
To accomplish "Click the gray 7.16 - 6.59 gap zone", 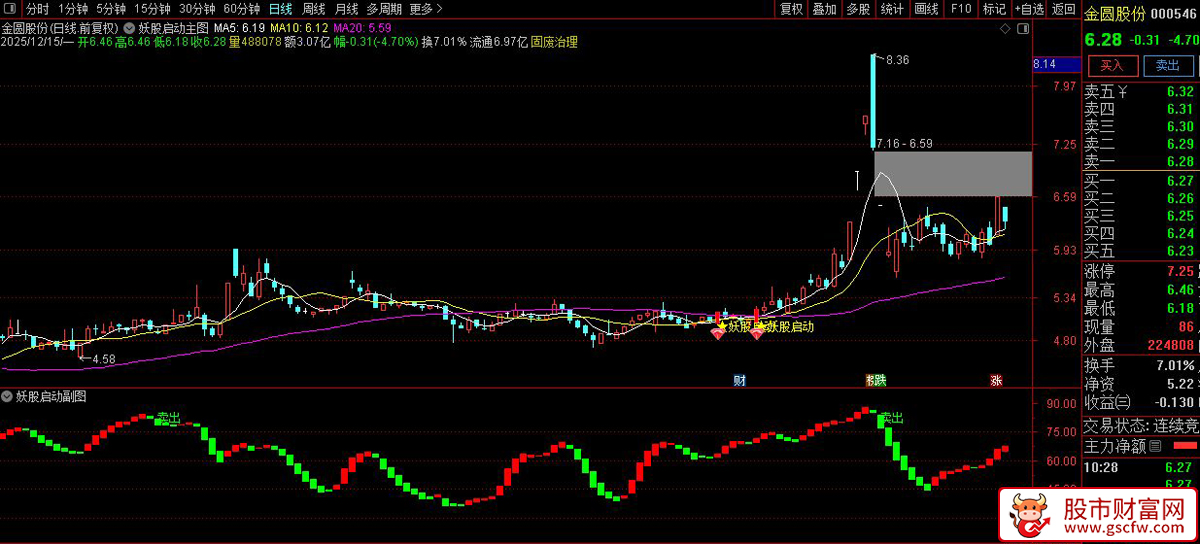I will [953, 174].
